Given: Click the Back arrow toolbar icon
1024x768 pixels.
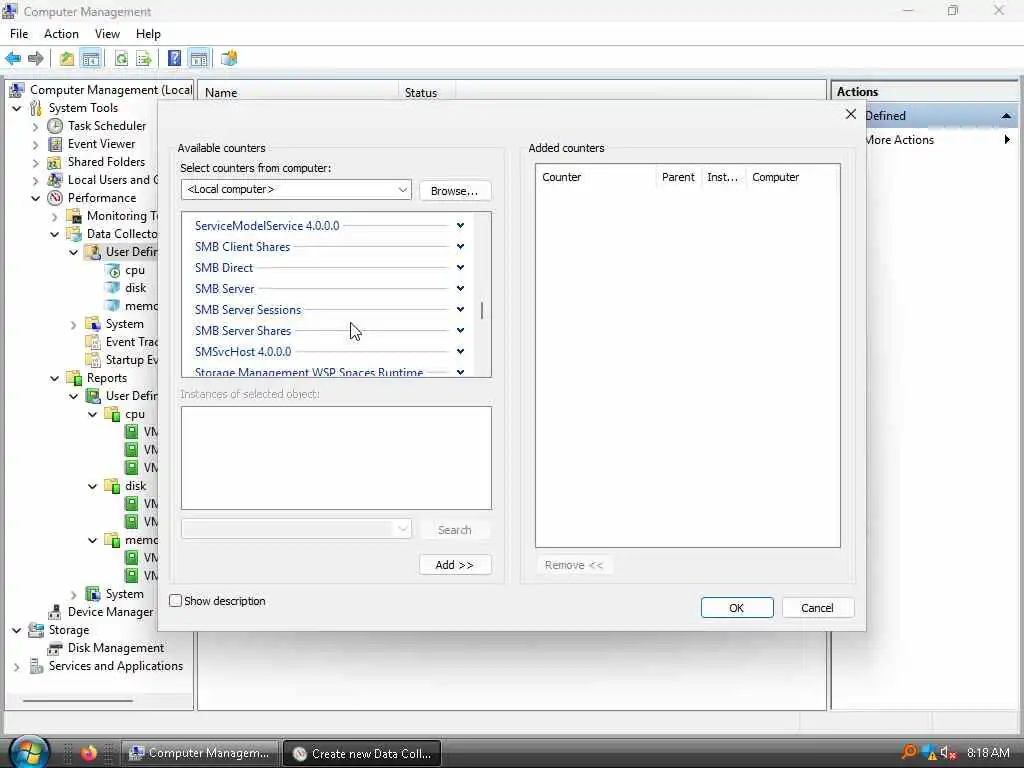Looking at the screenshot, I should pyautogui.click(x=12, y=59).
